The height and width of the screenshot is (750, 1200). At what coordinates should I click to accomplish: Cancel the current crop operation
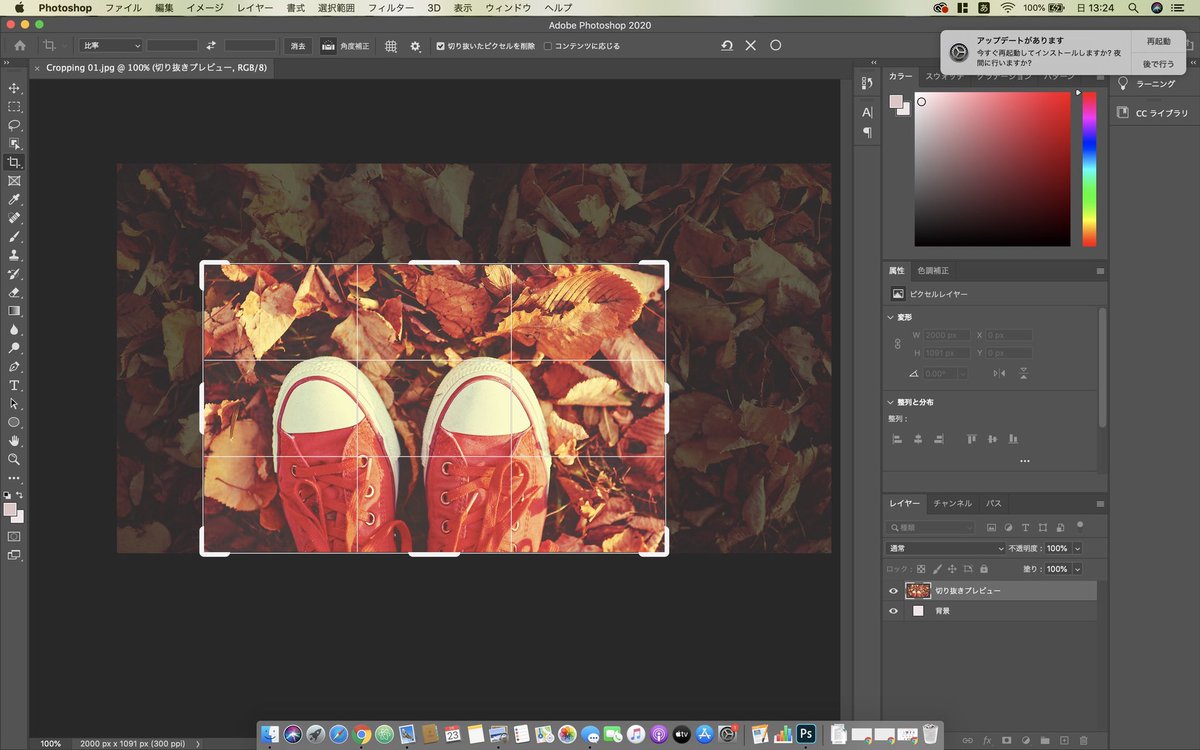751,46
